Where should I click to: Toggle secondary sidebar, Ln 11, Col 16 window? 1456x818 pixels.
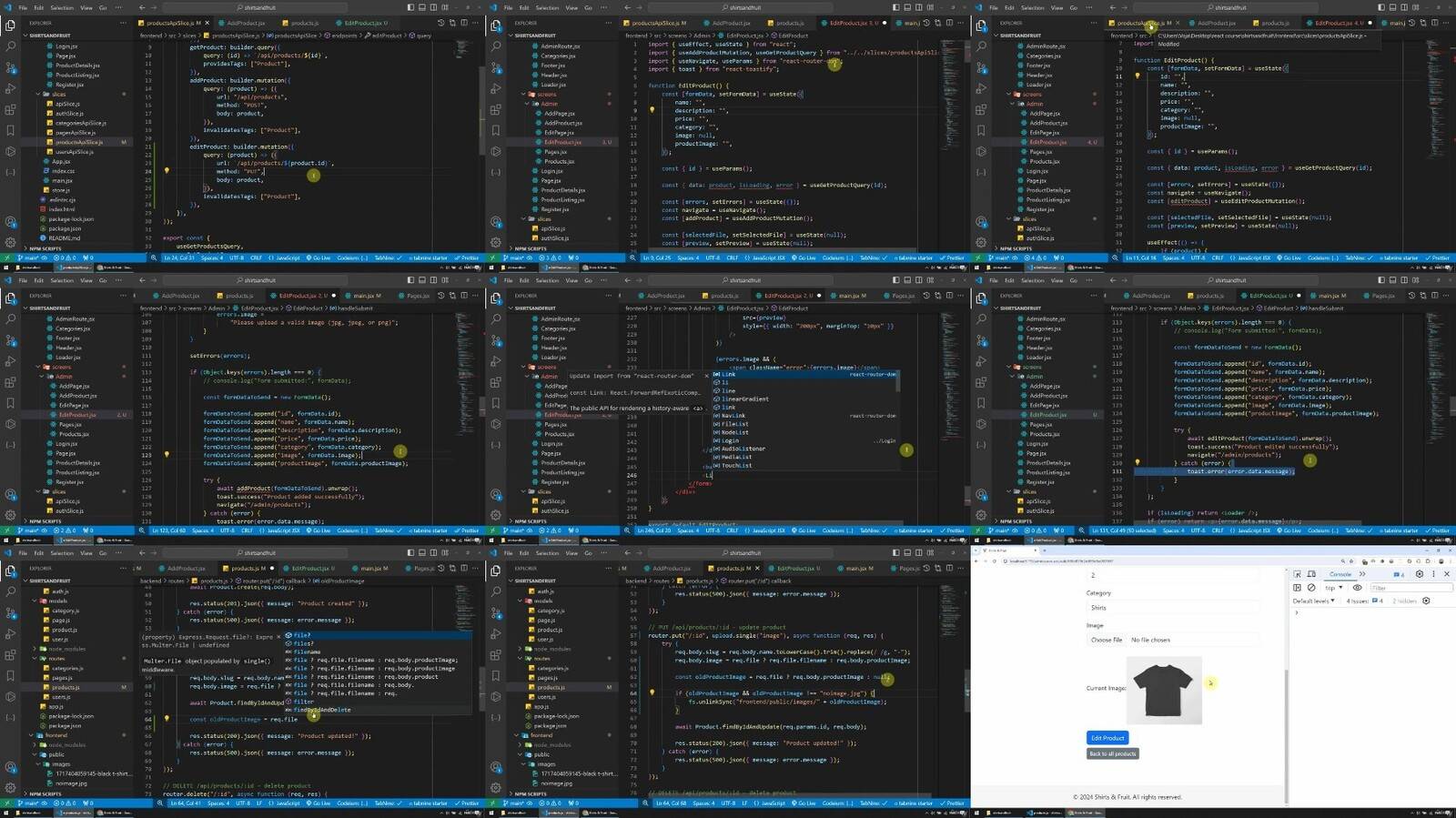click(1404, 7)
